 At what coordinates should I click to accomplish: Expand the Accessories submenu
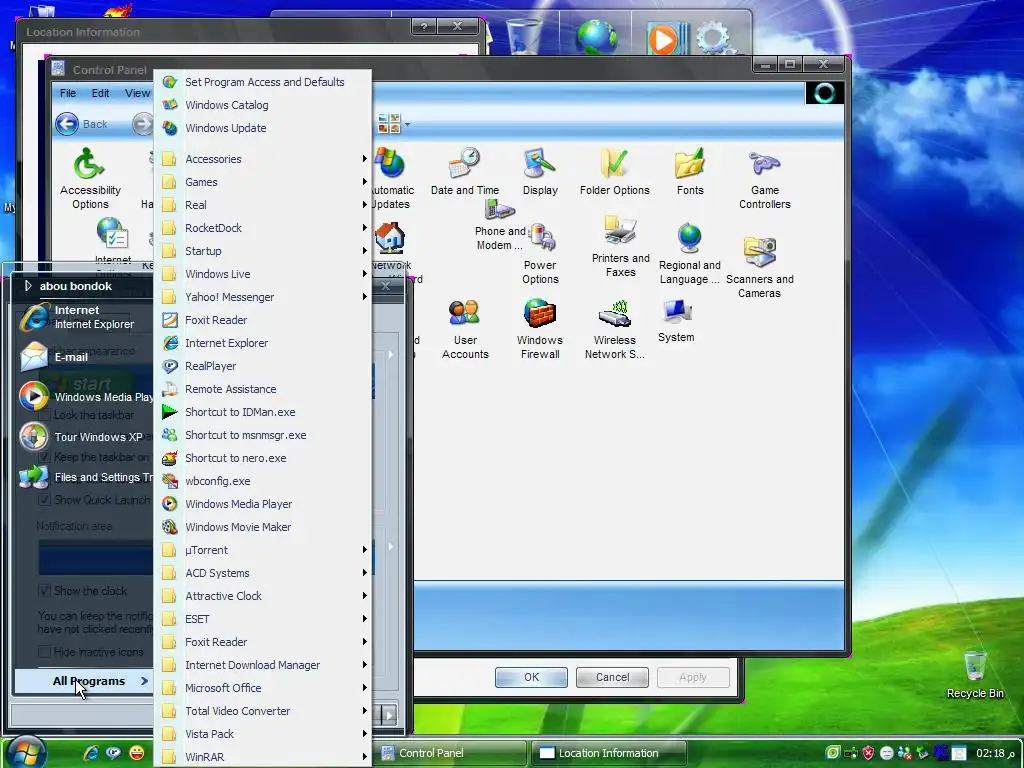263,159
